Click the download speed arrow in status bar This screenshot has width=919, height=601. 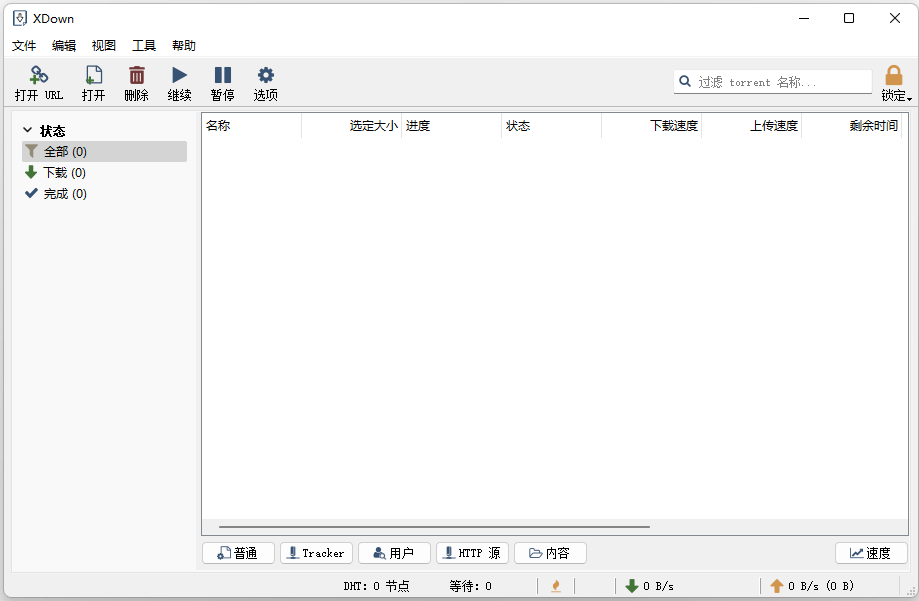(x=633, y=585)
